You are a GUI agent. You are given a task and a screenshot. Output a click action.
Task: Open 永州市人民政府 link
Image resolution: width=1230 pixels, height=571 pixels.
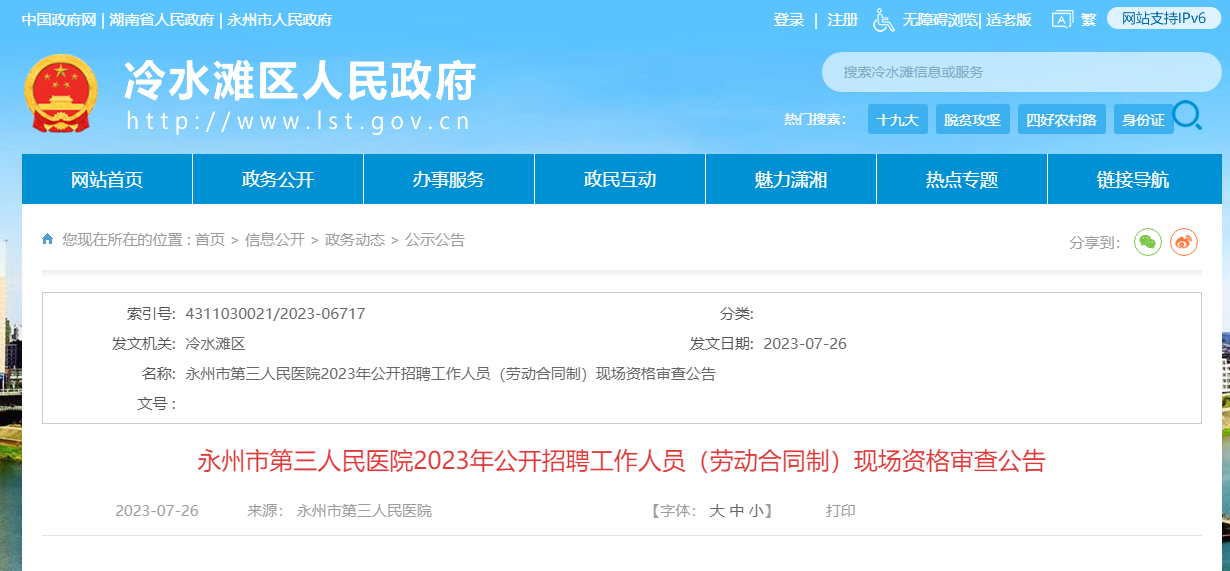280,19
